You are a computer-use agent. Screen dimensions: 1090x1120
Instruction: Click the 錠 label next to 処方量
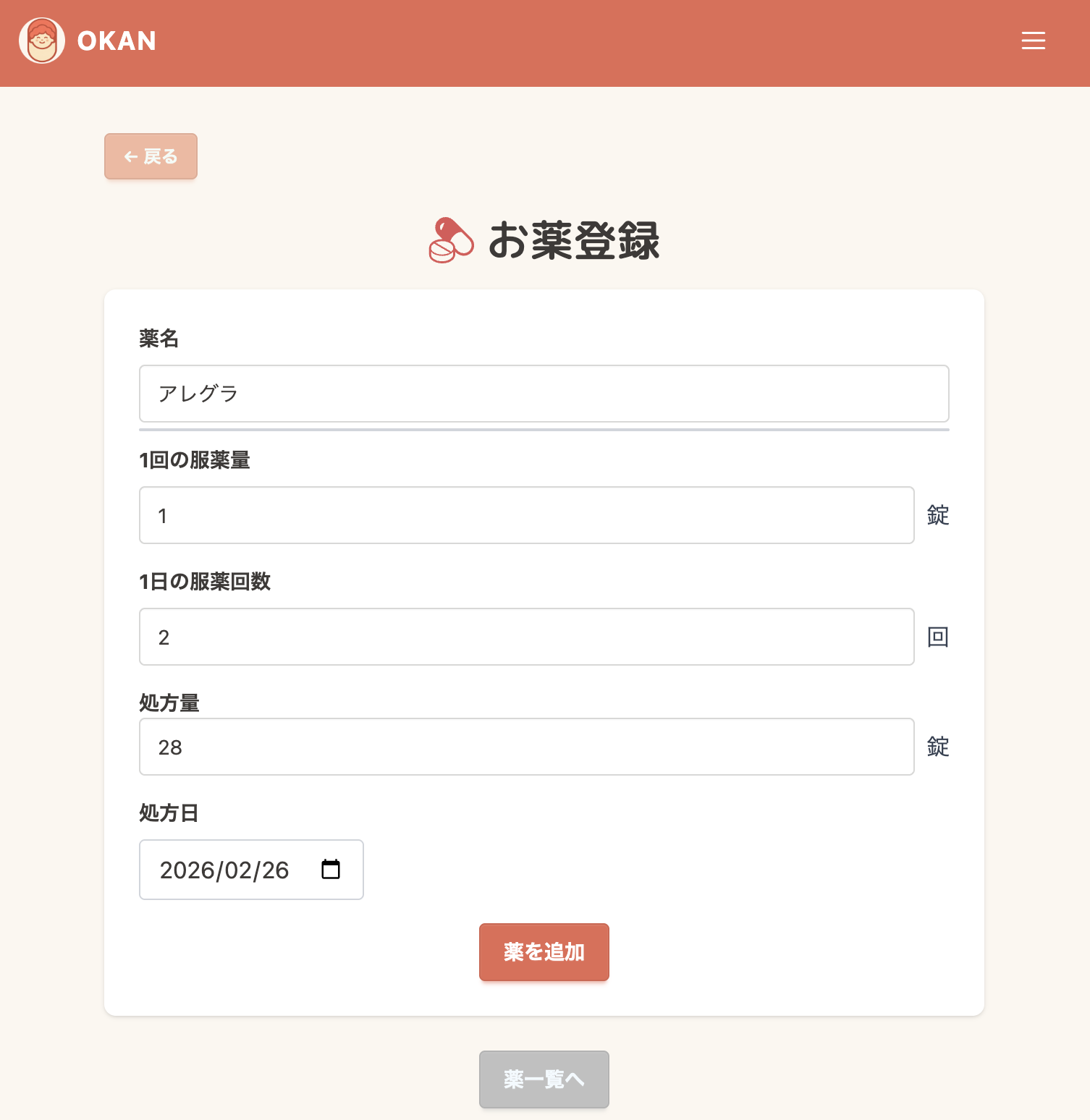937,746
